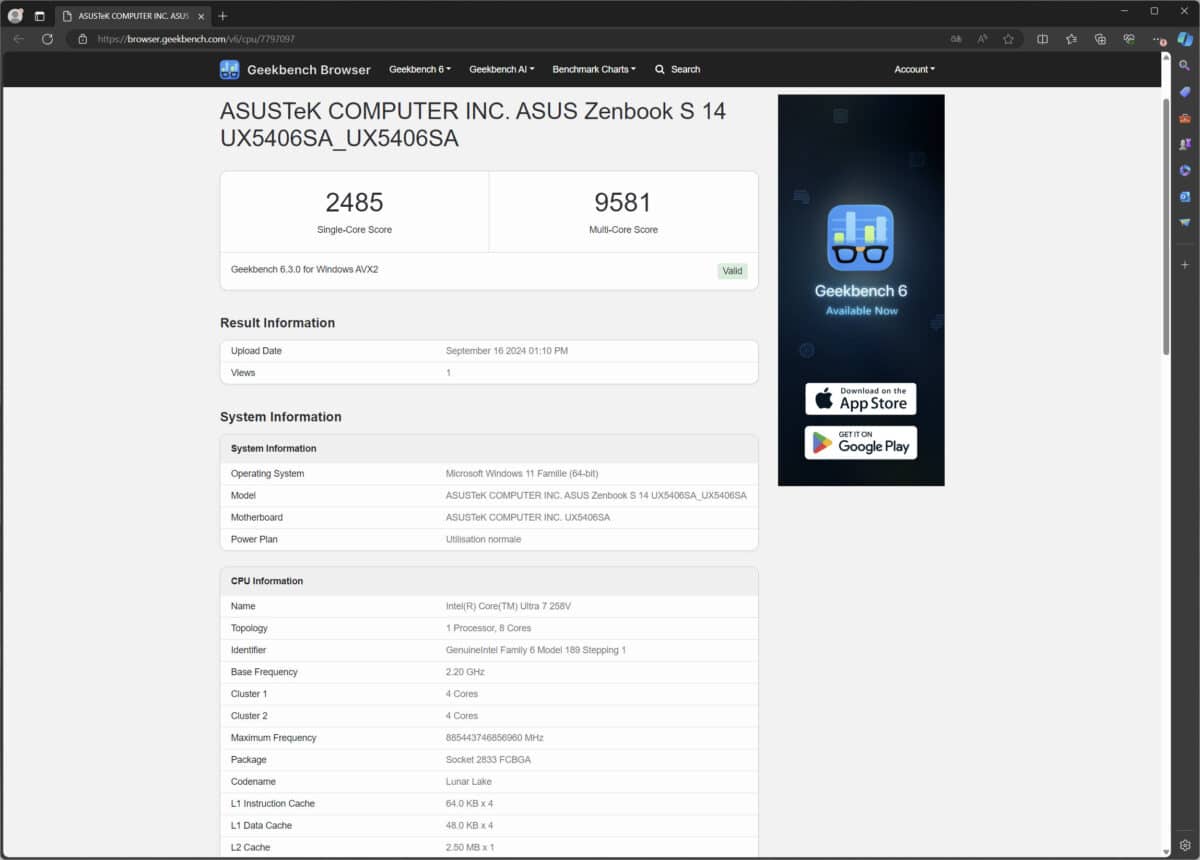1200x860 pixels.
Task: Open sidebar Tools briefcase icon
Action: pos(1185,118)
